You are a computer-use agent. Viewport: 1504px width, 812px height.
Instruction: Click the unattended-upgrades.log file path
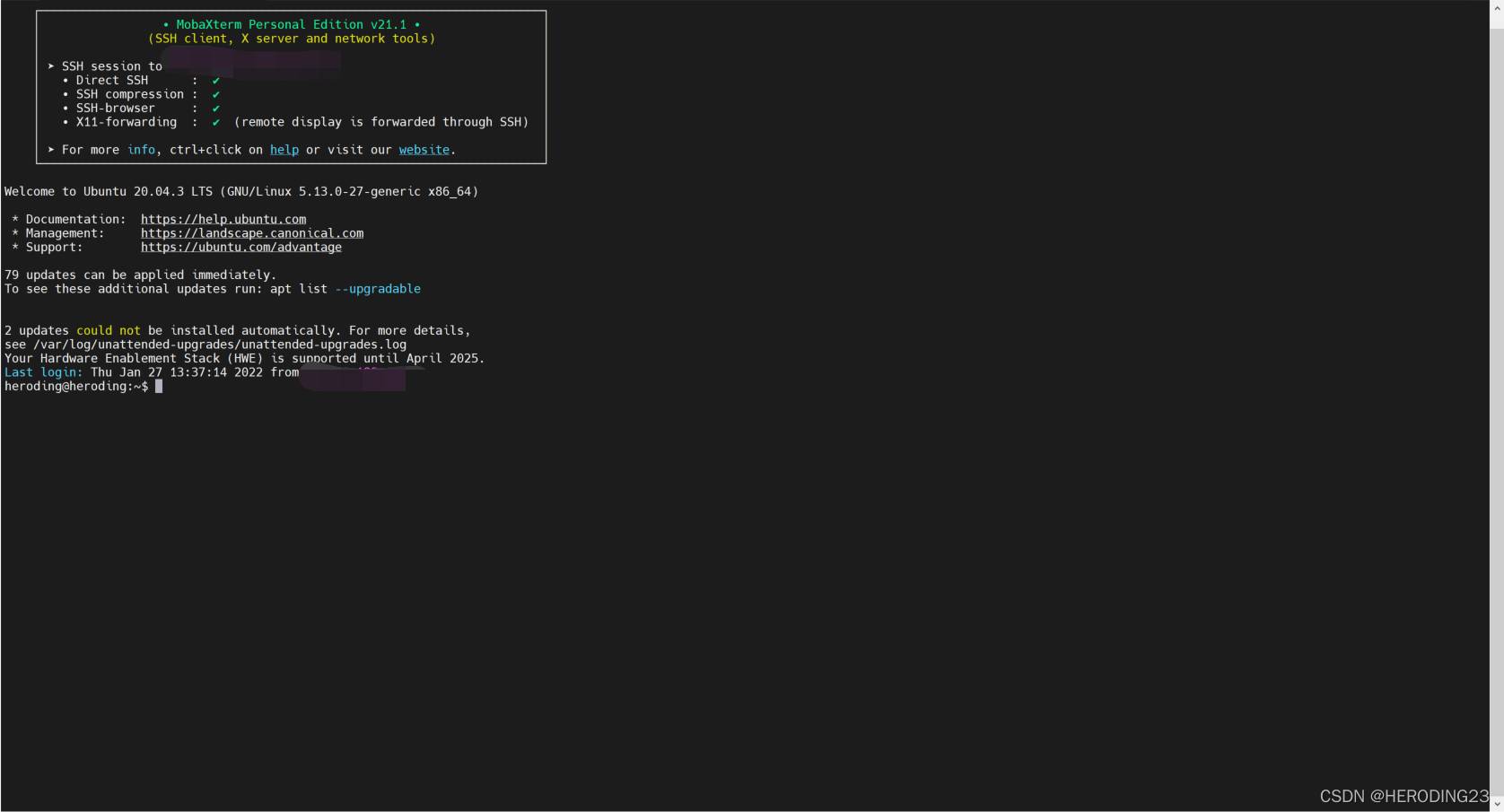(220, 345)
